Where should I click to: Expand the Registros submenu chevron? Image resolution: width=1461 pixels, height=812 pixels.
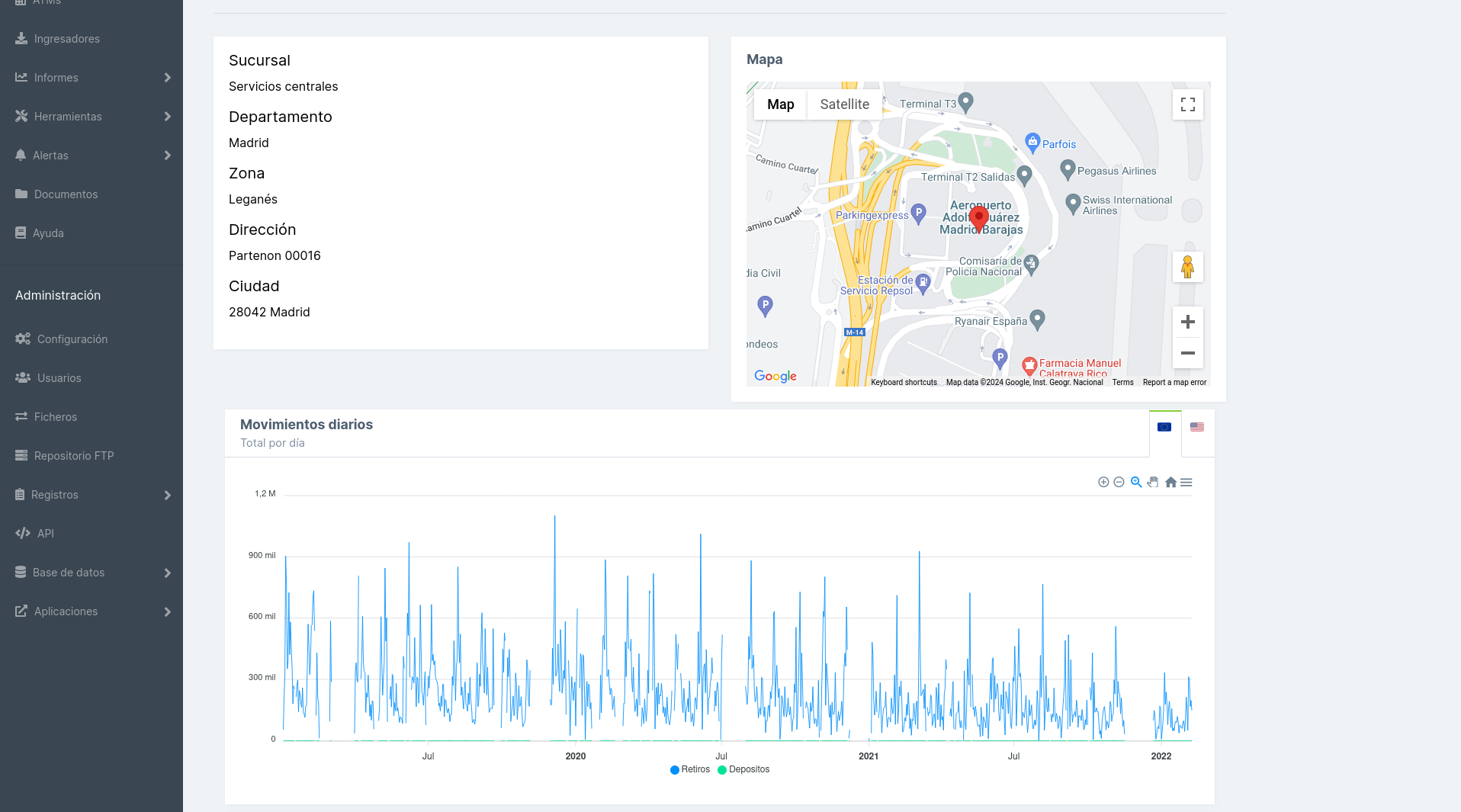[x=168, y=496]
